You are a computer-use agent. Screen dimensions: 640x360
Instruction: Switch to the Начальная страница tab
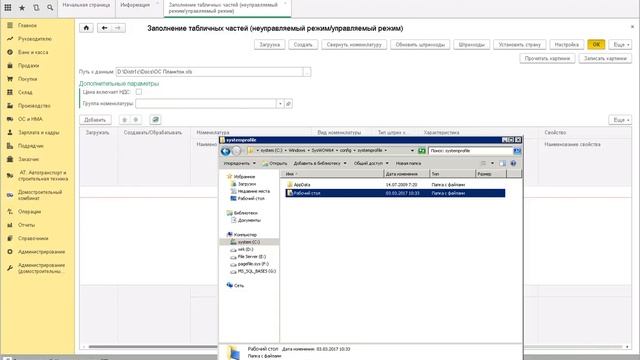pos(86,5)
